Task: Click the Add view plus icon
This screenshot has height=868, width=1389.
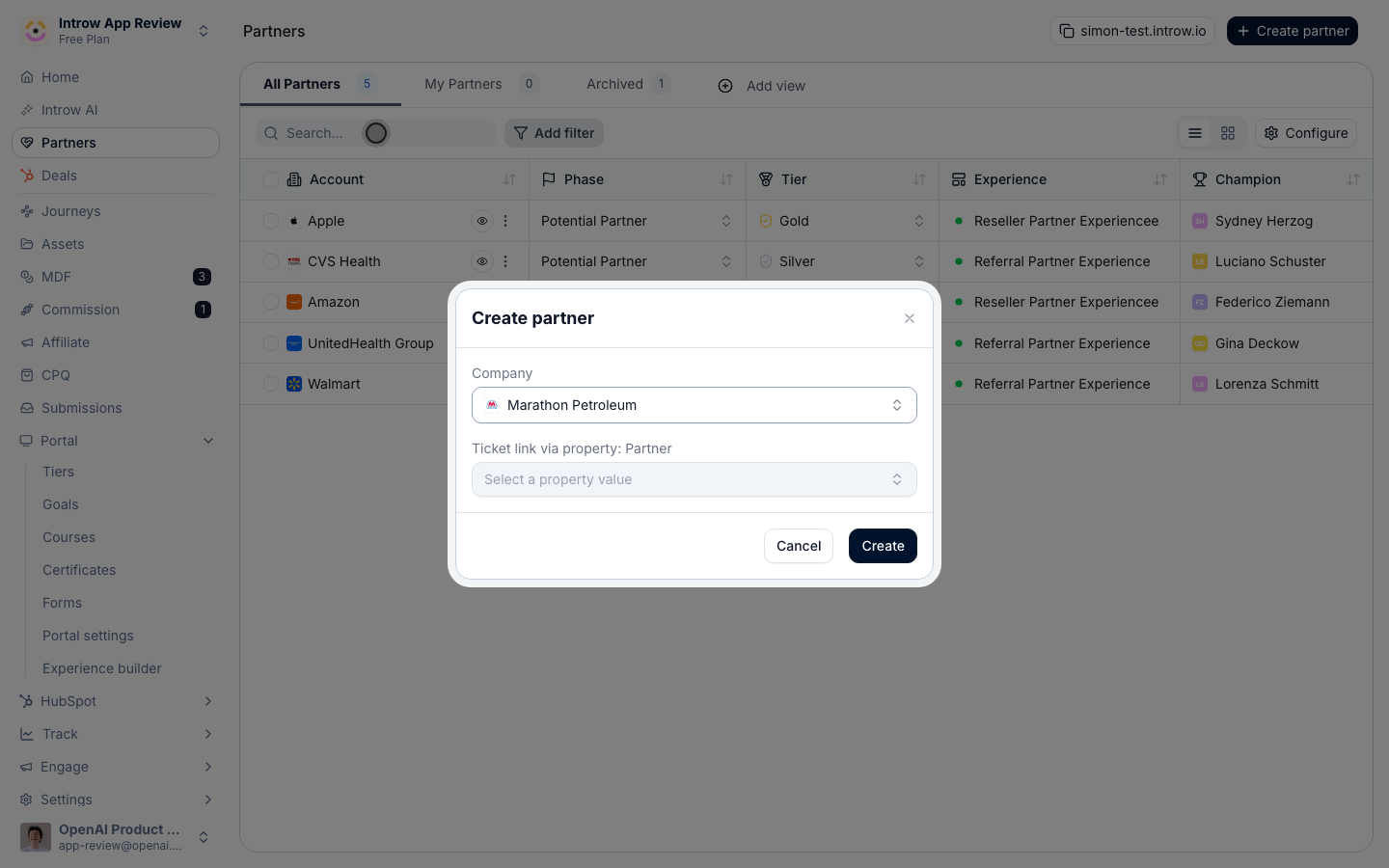Action: pyautogui.click(x=725, y=86)
